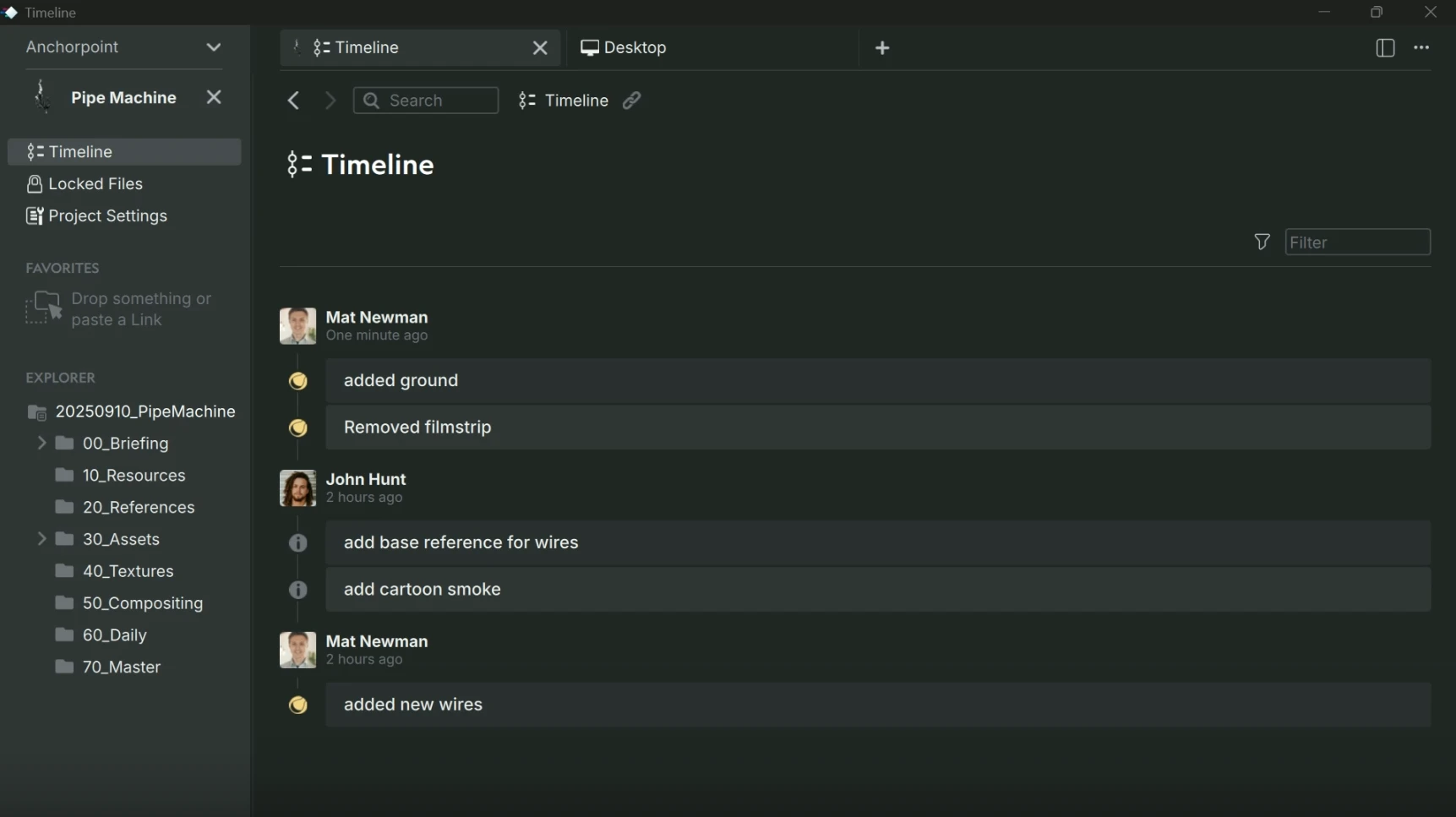Open the 'added ground' commit entry
The image size is (1456, 817).
878,381
